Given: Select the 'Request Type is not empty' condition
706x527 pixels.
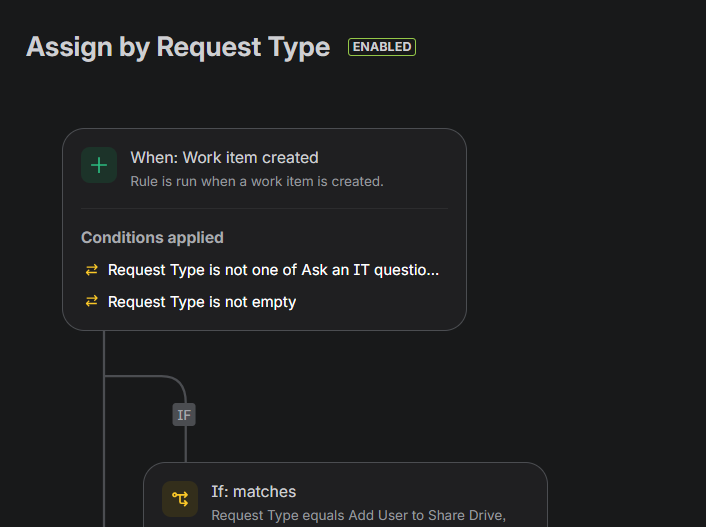Looking at the screenshot, I should (x=202, y=302).
